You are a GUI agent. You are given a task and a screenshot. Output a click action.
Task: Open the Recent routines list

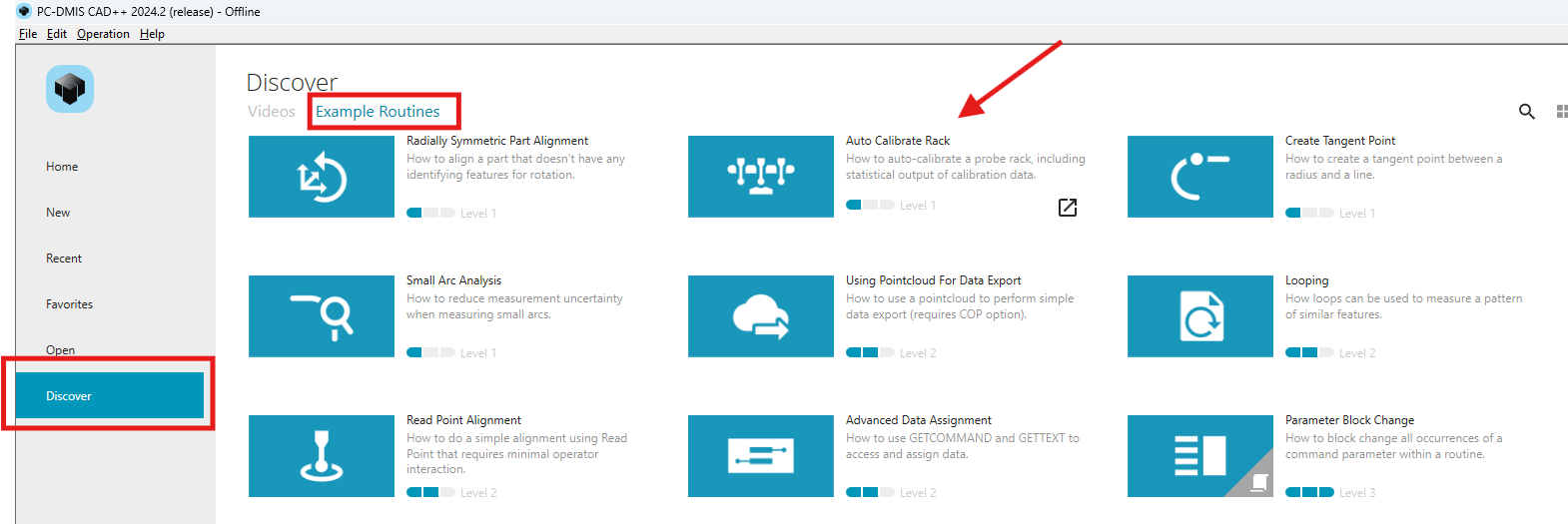(x=64, y=259)
